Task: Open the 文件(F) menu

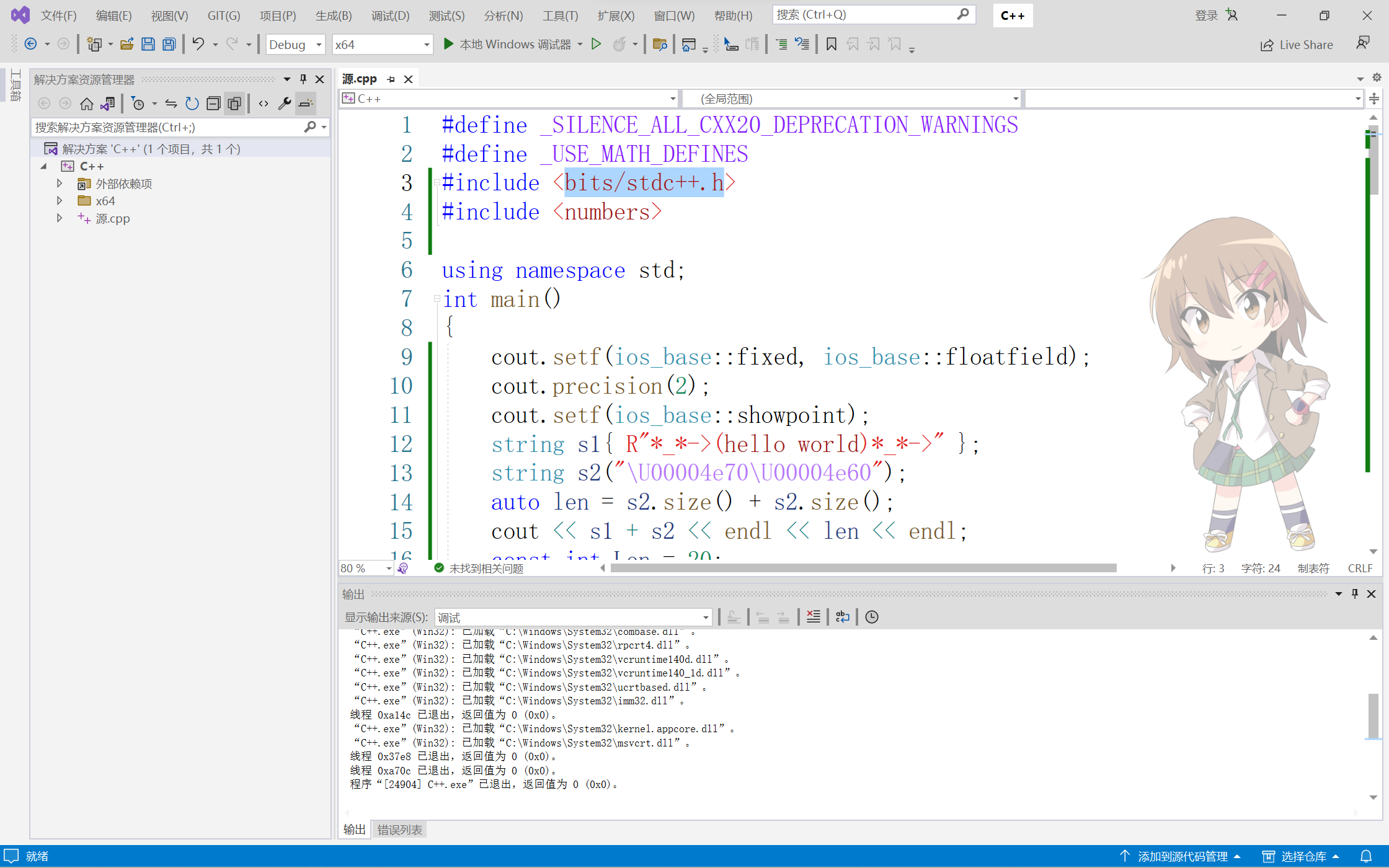Action: click(x=59, y=15)
